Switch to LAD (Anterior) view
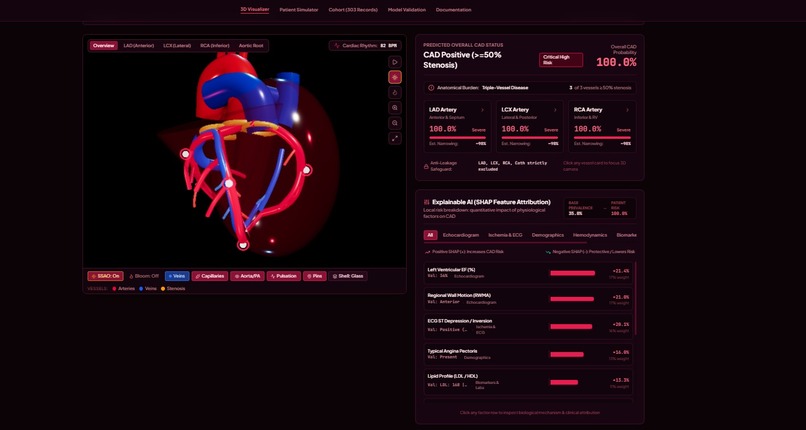This screenshot has height=430, width=806. point(139,46)
